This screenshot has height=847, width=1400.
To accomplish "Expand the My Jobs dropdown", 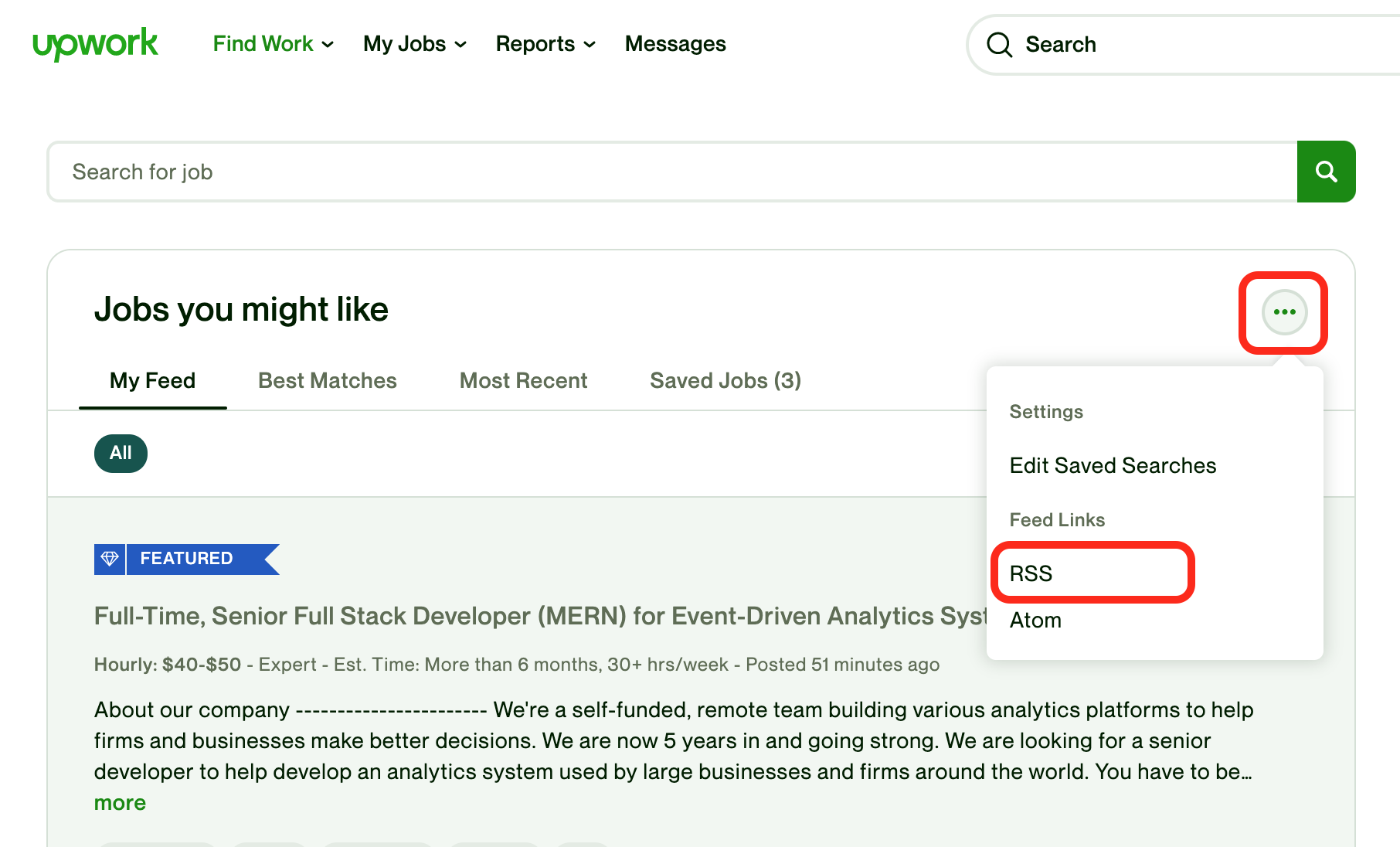I will [414, 44].
